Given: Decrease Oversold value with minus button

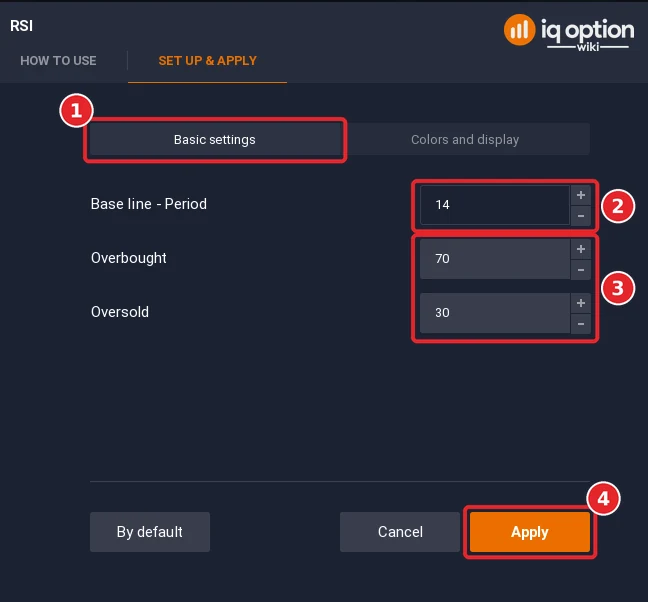Looking at the screenshot, I should pyautogui.click(x=581, y=324).
